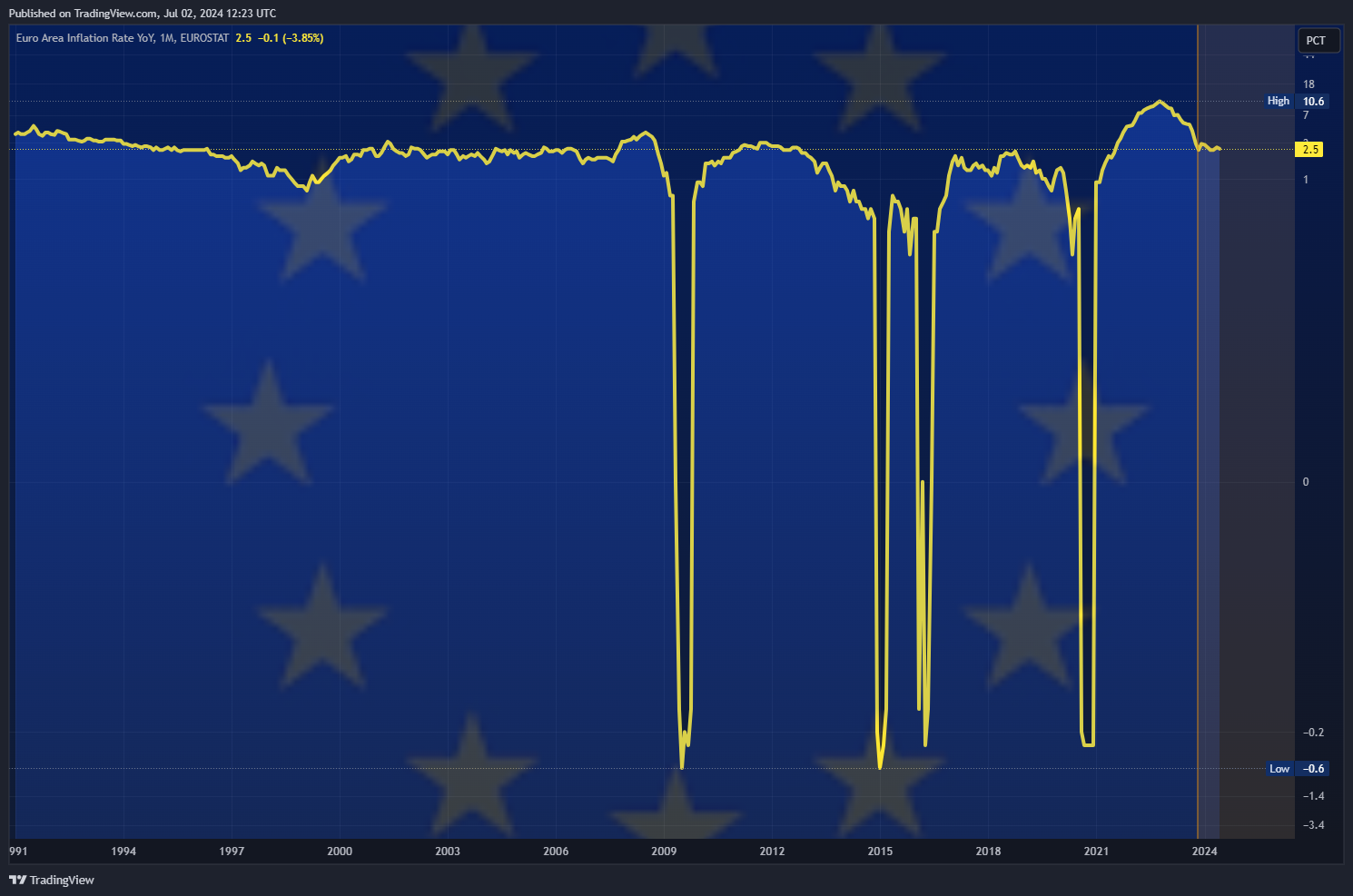Click the −3.4 tick on the price axis
The width and height of the screenshot is (1353, 896).
tap(1313, 824)
